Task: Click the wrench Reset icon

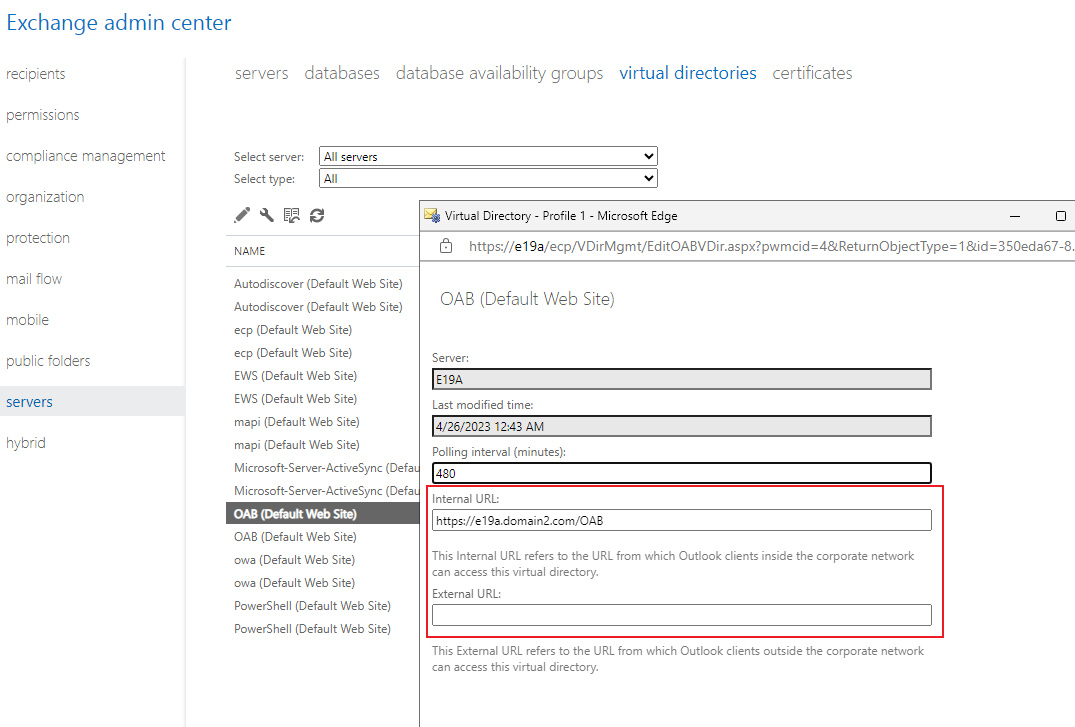Action: (267, 215)
